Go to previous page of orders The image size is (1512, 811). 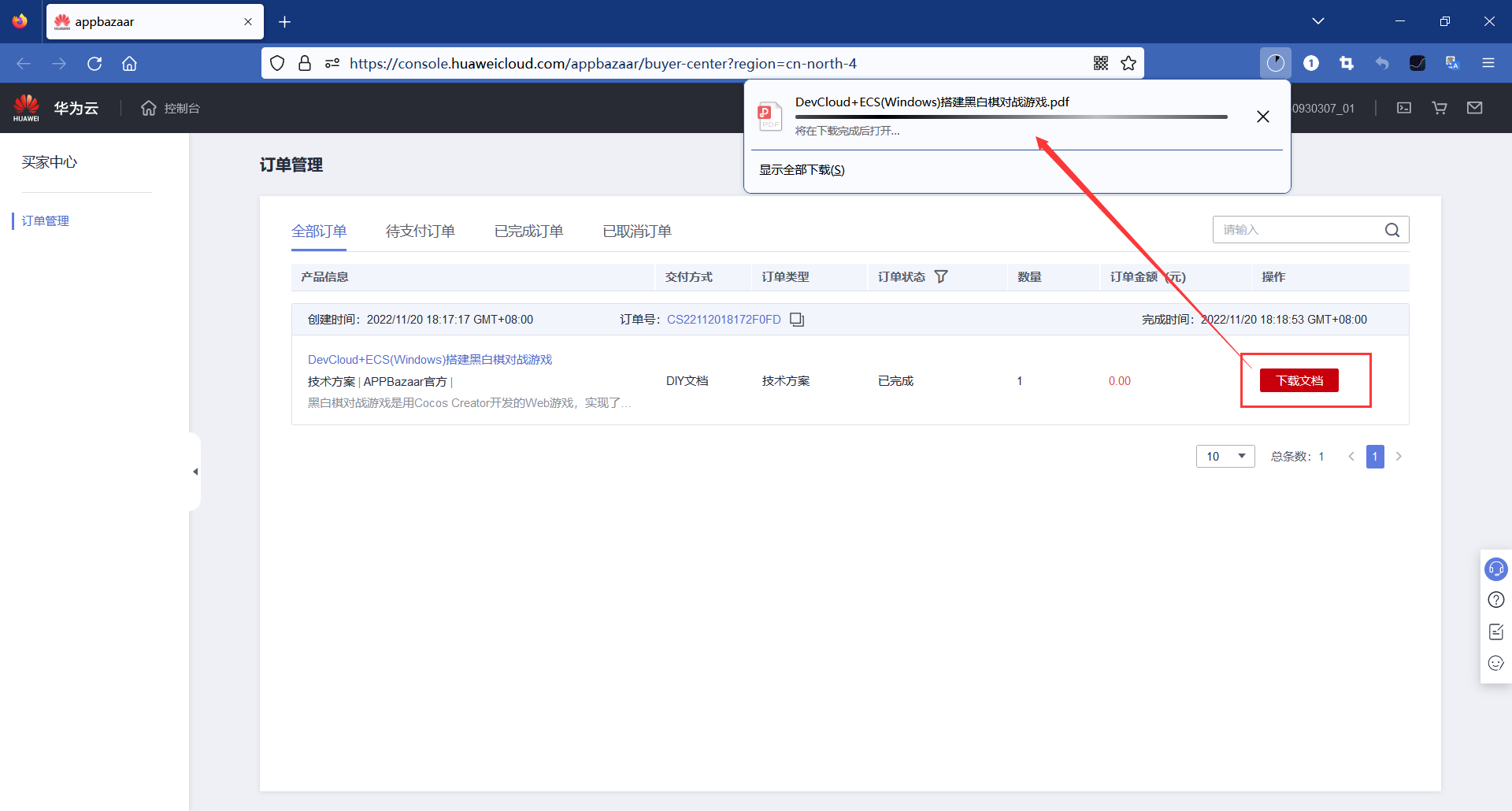[x=1351, y=457]
